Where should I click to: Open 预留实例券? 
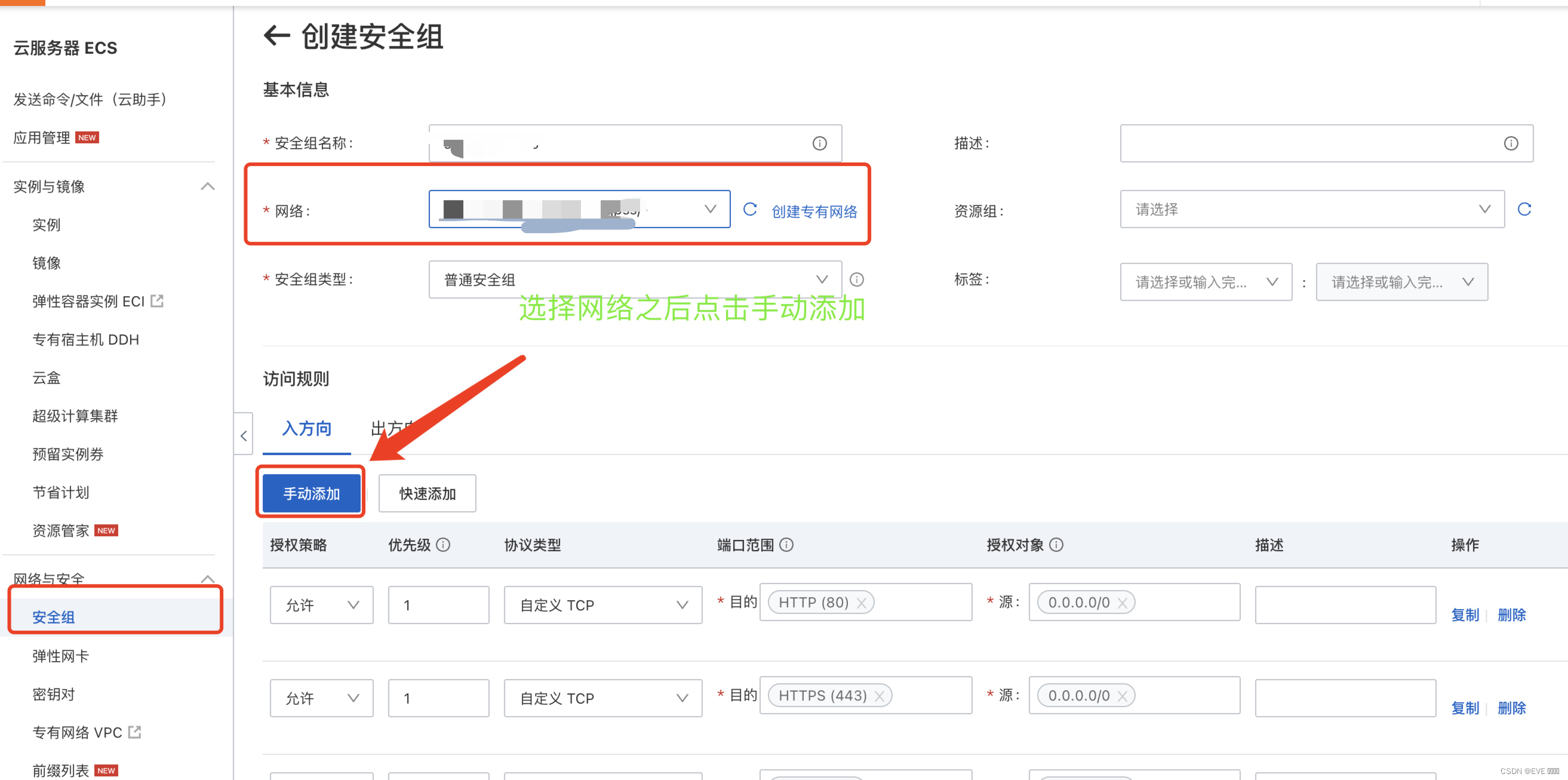[x=67, y=455]
